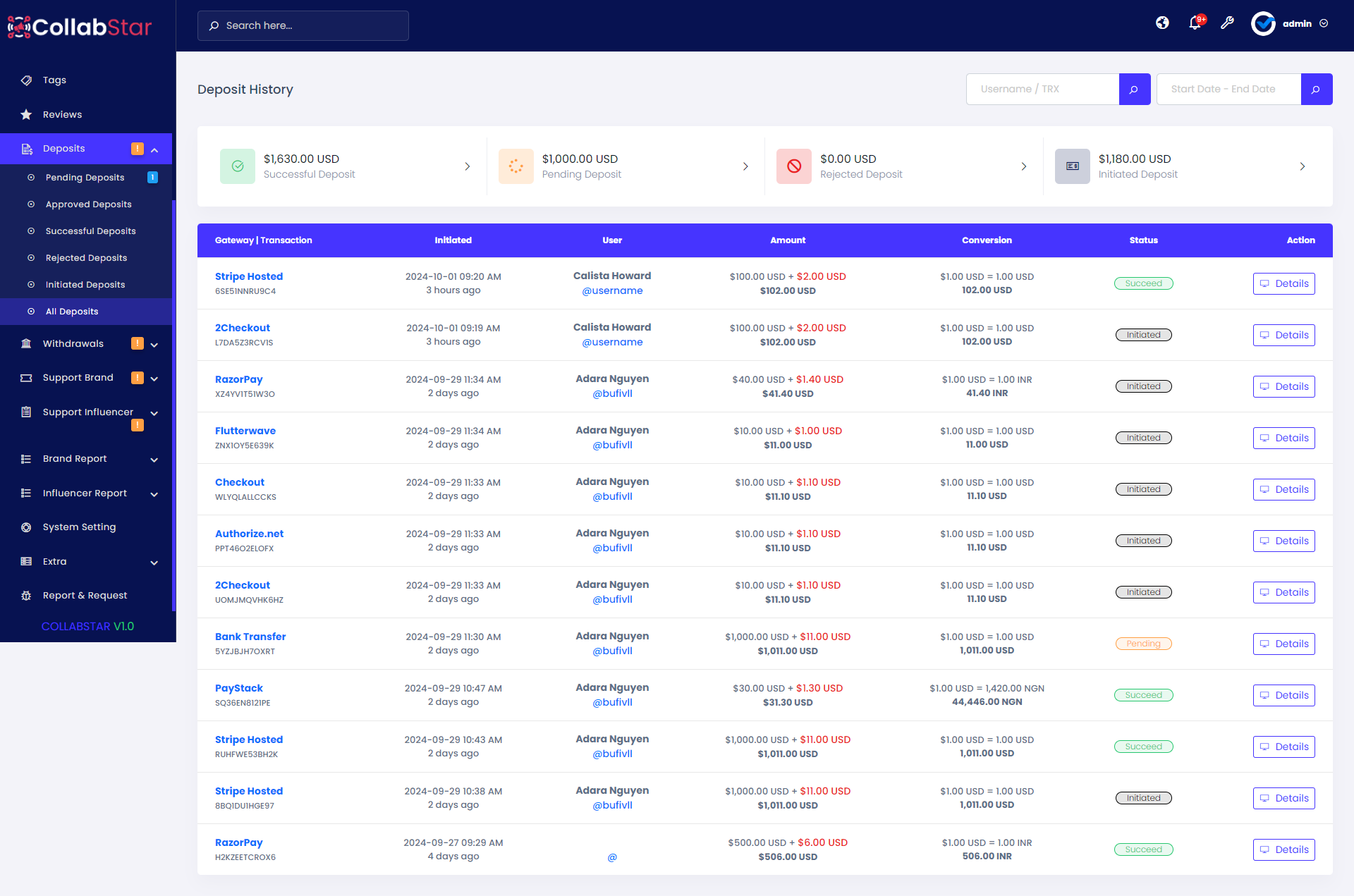Image resolution: width=1354 pixels, height=896 pixels.
Task: View Details of the Bank Transfer deposit
Action: [1283, 643]
